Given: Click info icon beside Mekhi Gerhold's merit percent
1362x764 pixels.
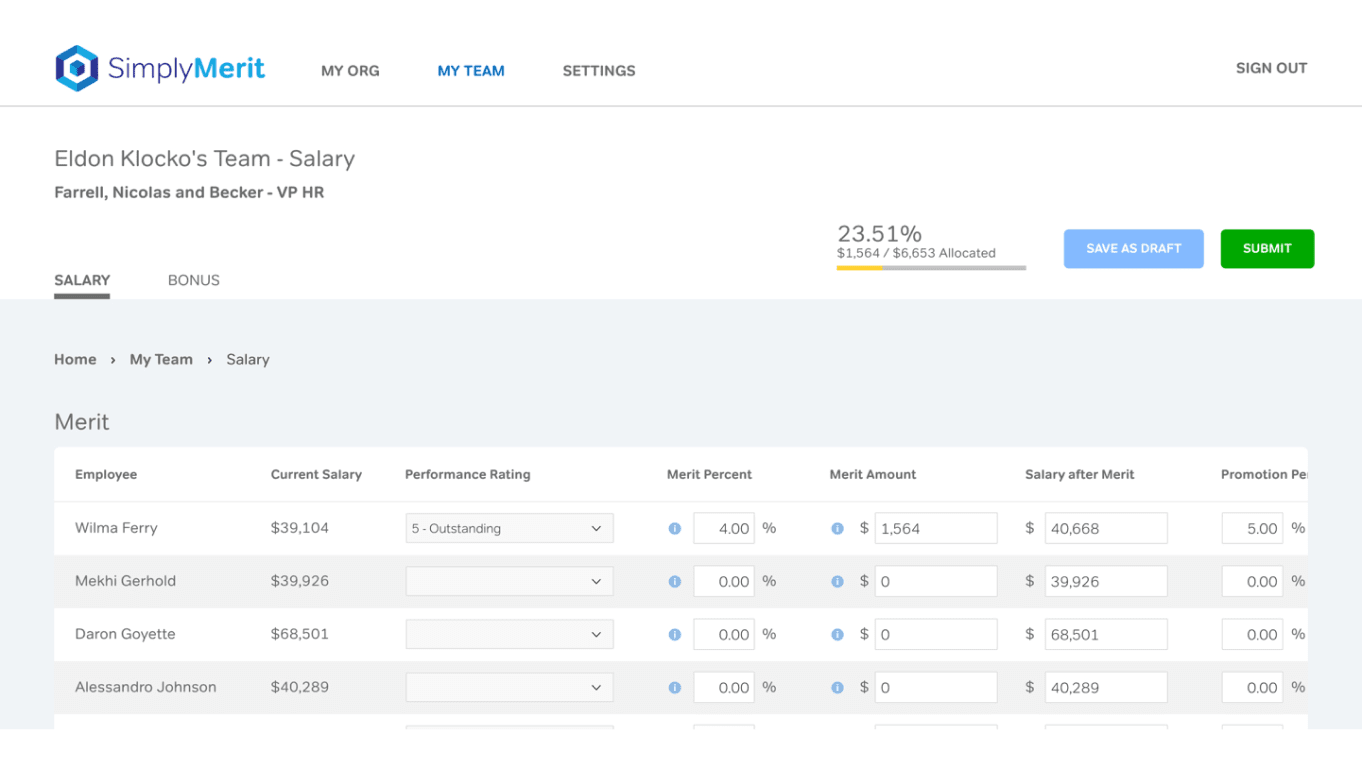Looking at the screenshot, I should [x=675, y=582].
